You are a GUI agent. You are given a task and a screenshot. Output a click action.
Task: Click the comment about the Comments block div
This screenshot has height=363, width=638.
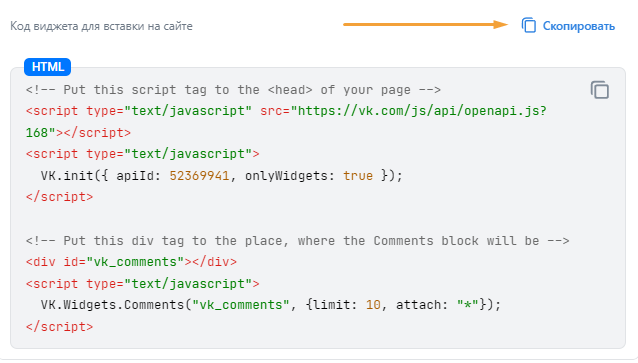pyautogui.click(x=297, y=241)
